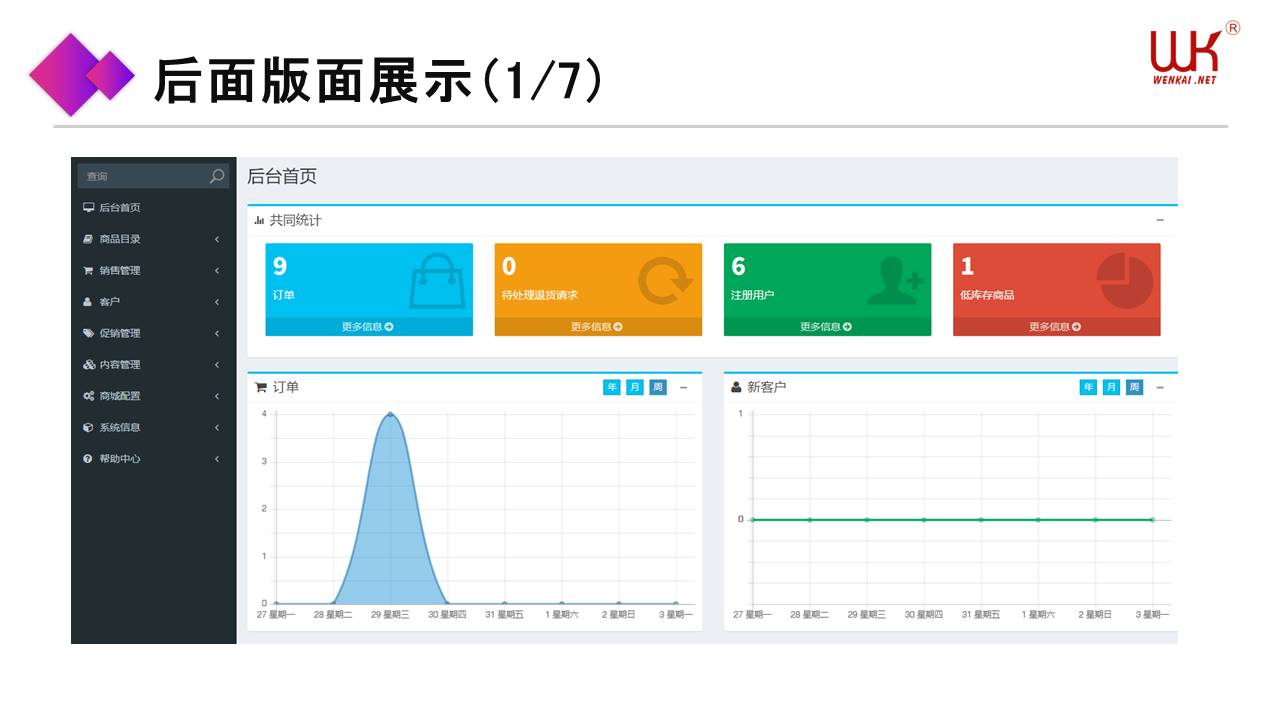Collapse the 共同统计 panel with minus button
This screenshot has width=1280, height=720.
(x=1160, y=220)
